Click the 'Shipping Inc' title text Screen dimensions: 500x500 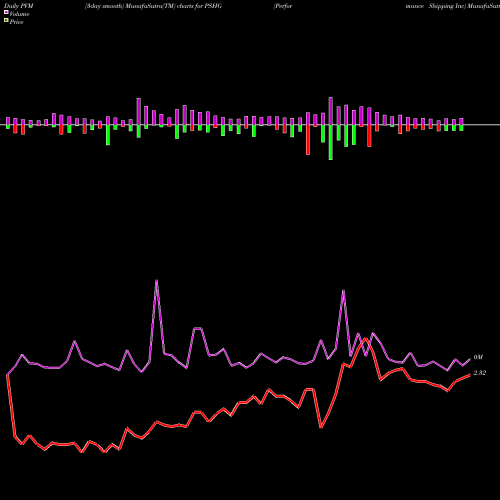pos(447,6)
